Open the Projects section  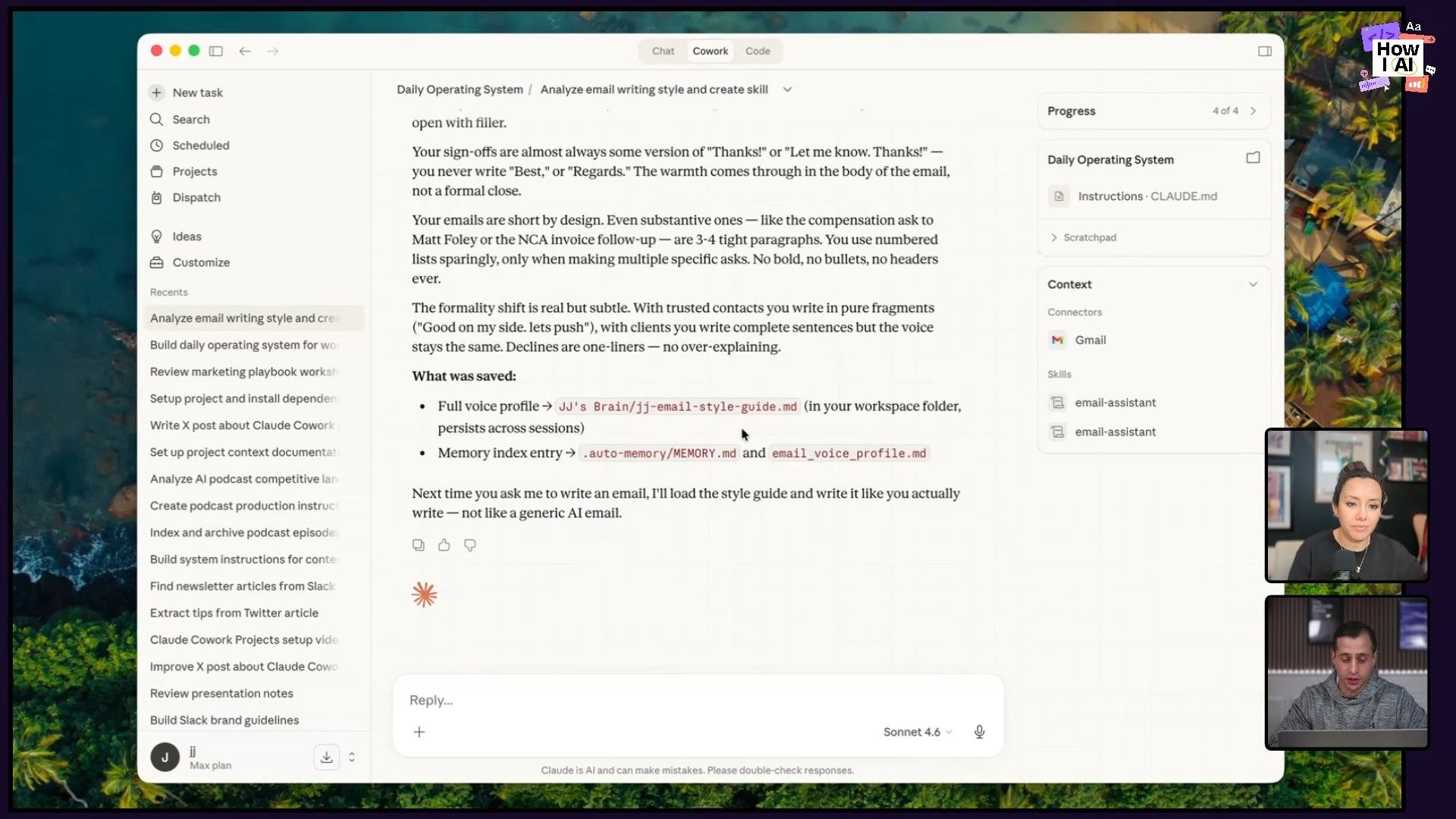coord(194,171)
